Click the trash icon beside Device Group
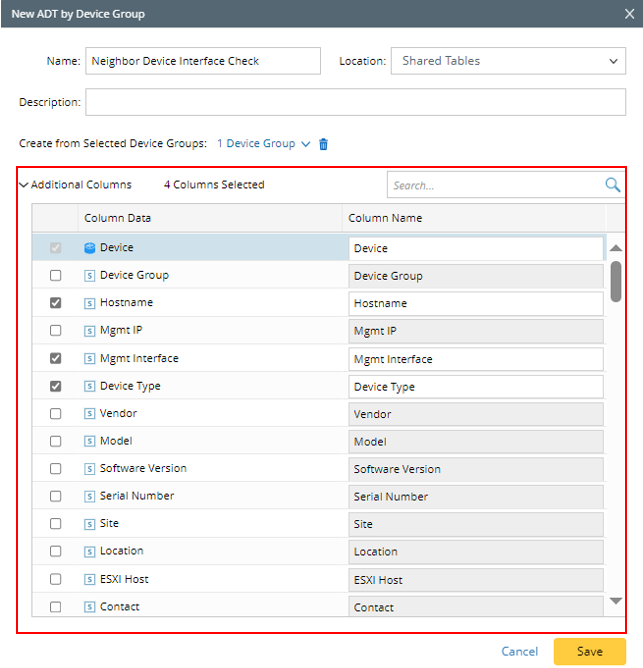643x668 pixels. (323, 144)
